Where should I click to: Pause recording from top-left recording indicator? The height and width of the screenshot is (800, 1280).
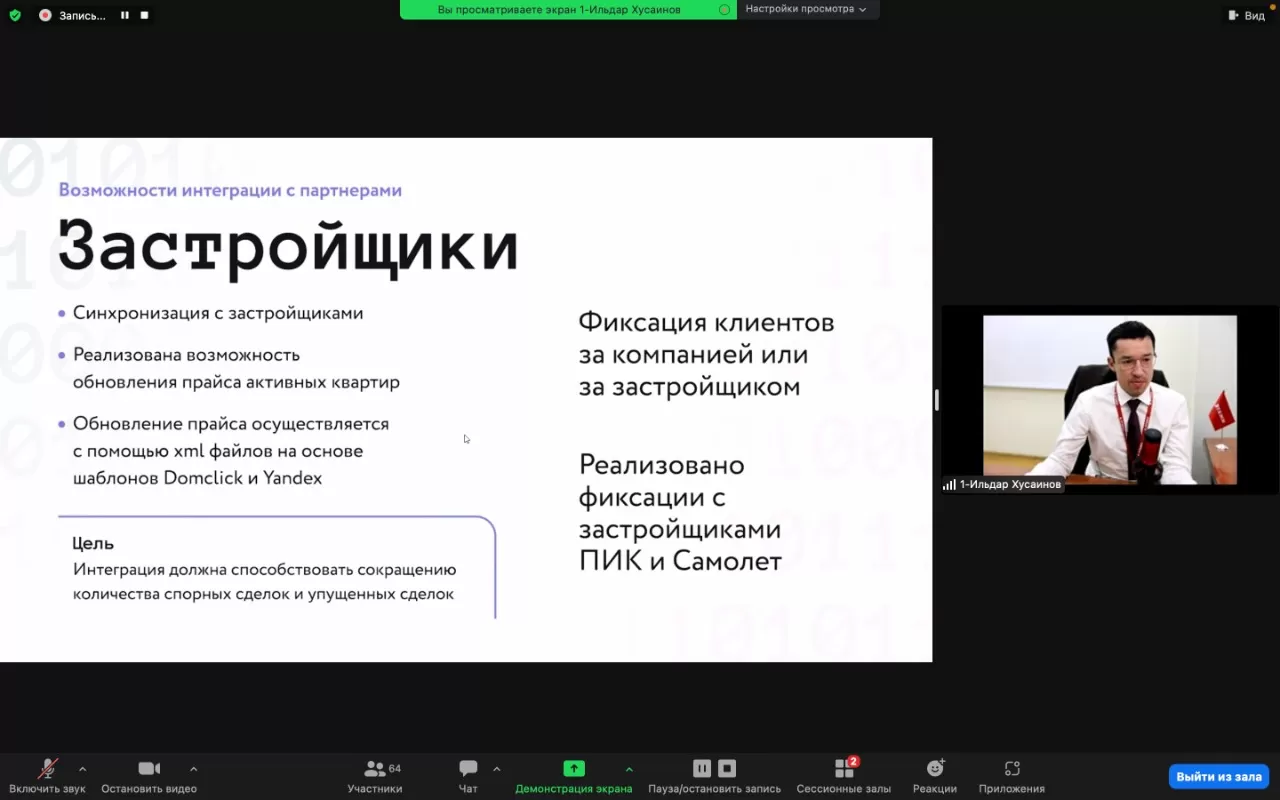[125, 15]
